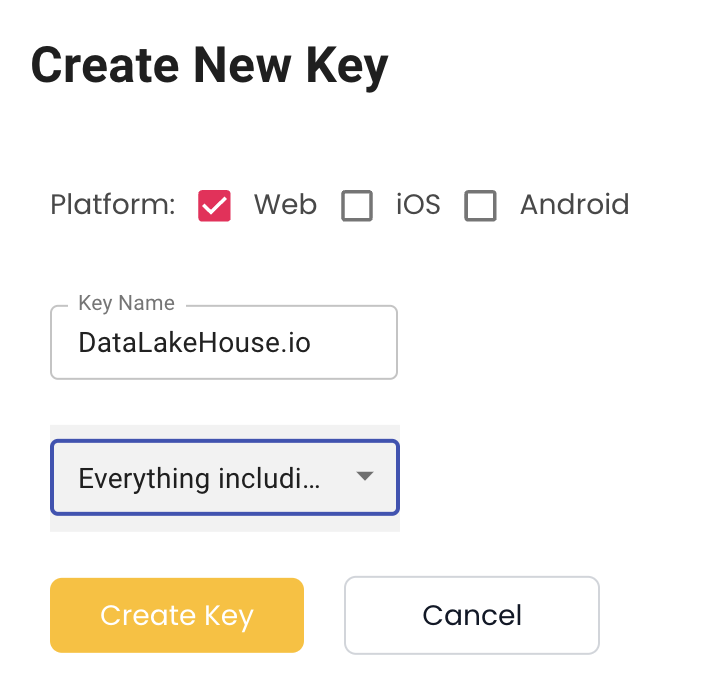
Task: Focus the Key Name input field
Action: click(x=224, y=343)
